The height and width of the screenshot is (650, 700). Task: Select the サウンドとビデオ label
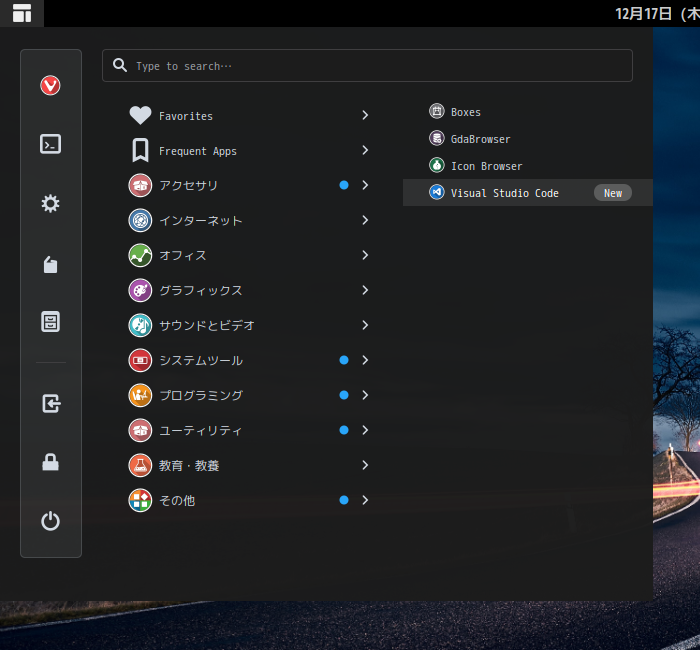pos(207,325)
